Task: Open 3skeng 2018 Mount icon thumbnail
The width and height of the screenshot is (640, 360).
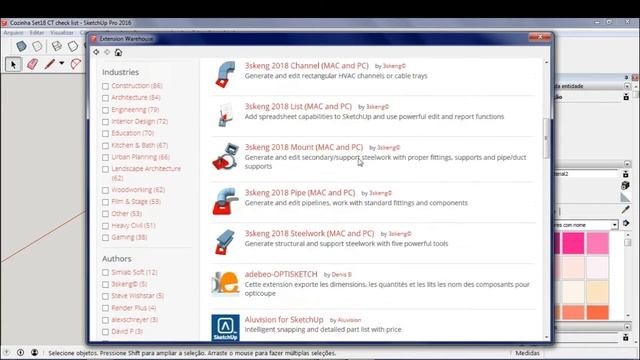Action: pyautogui.click(x=225, y=156)
